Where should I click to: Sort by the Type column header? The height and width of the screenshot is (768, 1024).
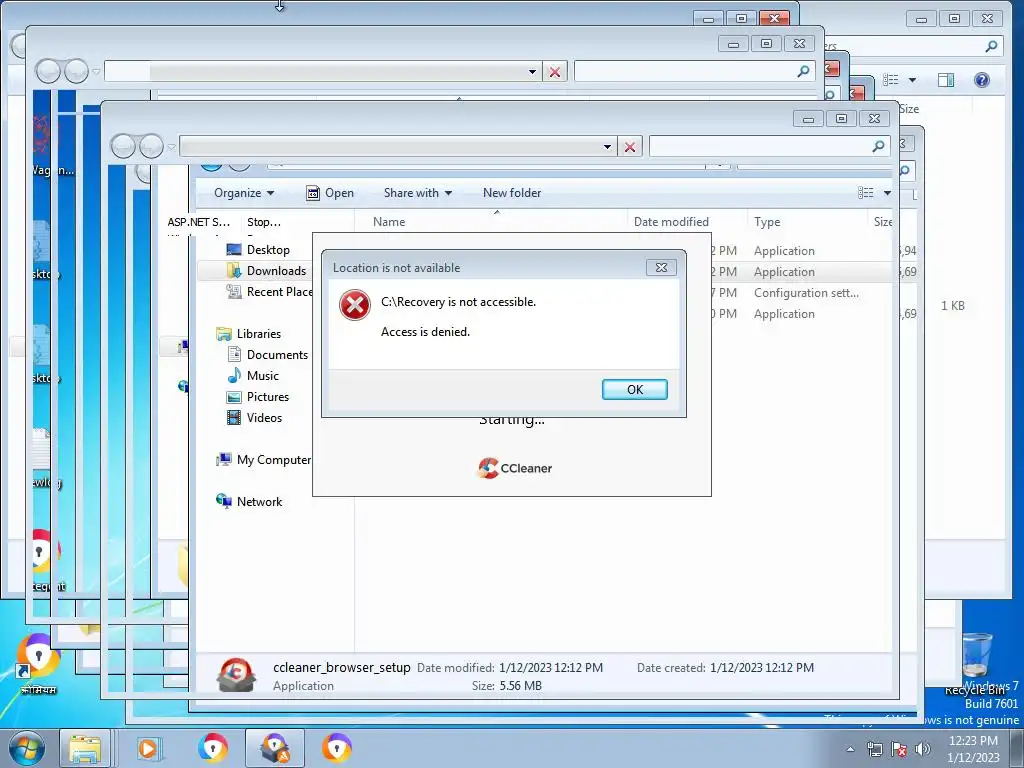767,222
